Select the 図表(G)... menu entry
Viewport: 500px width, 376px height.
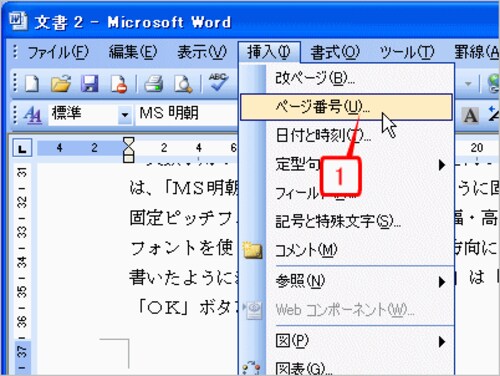point(347,368)
